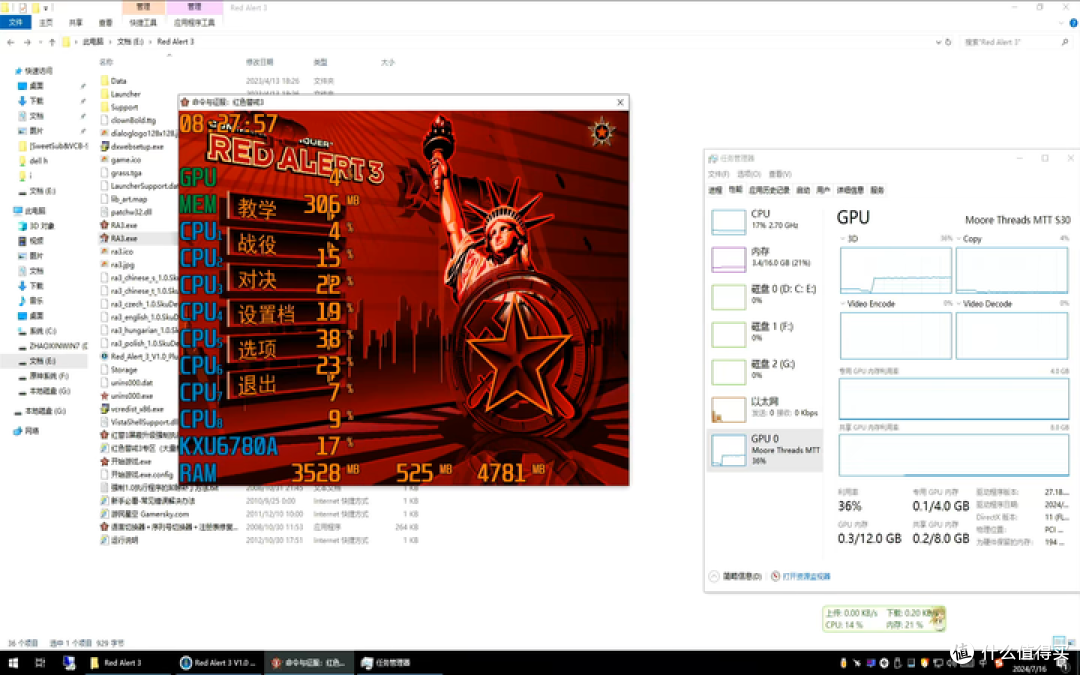Image resolution: width=1080 pixels, height=675 pixels.
Task: Click 战役 in the game launcher menu
Action: [x=258, y=244]
